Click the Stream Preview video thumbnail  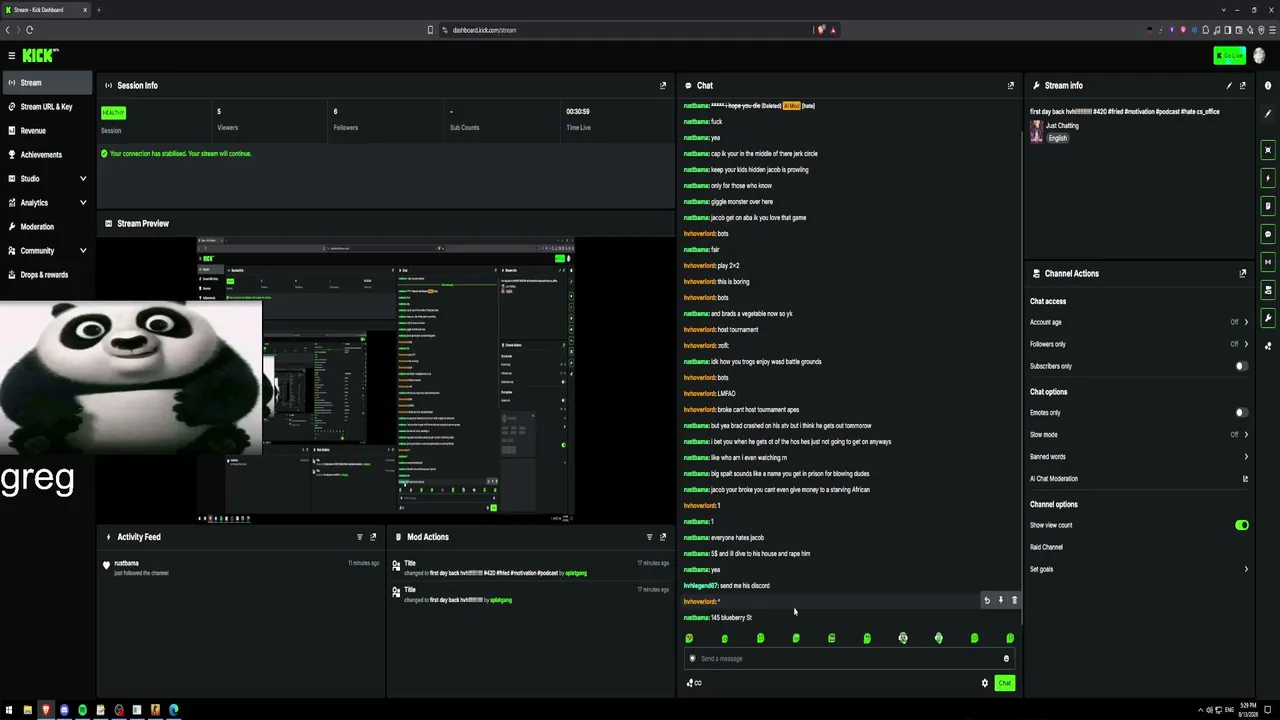pos(386,380)
